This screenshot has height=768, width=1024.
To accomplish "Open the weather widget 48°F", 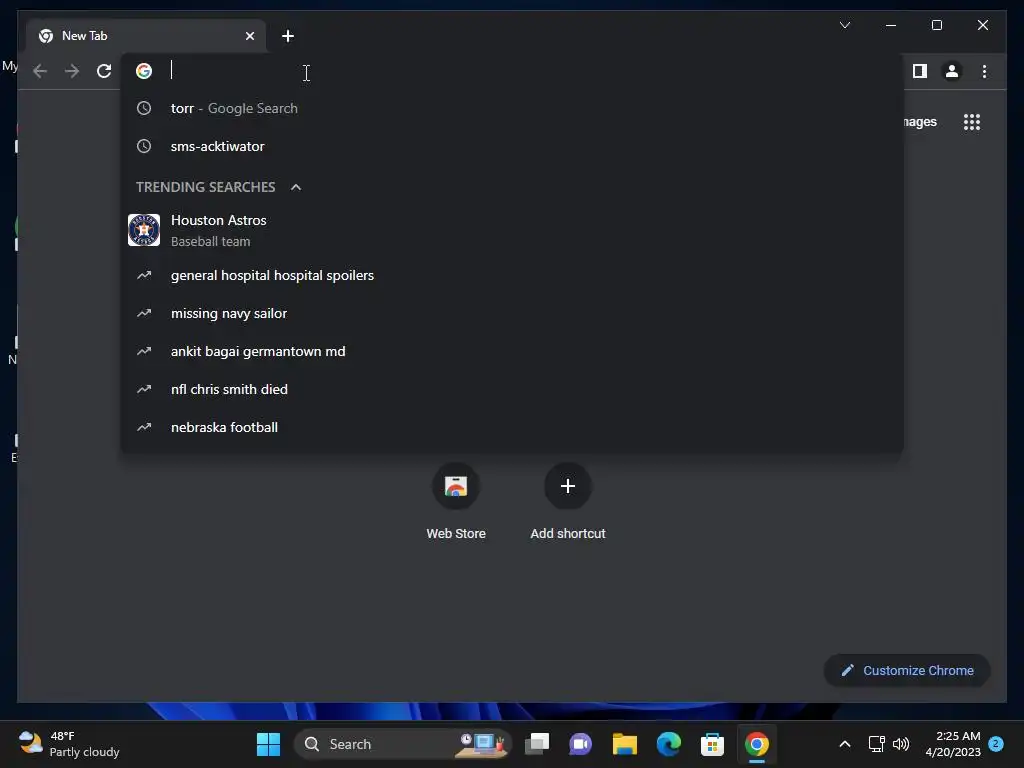I will 69,744.
